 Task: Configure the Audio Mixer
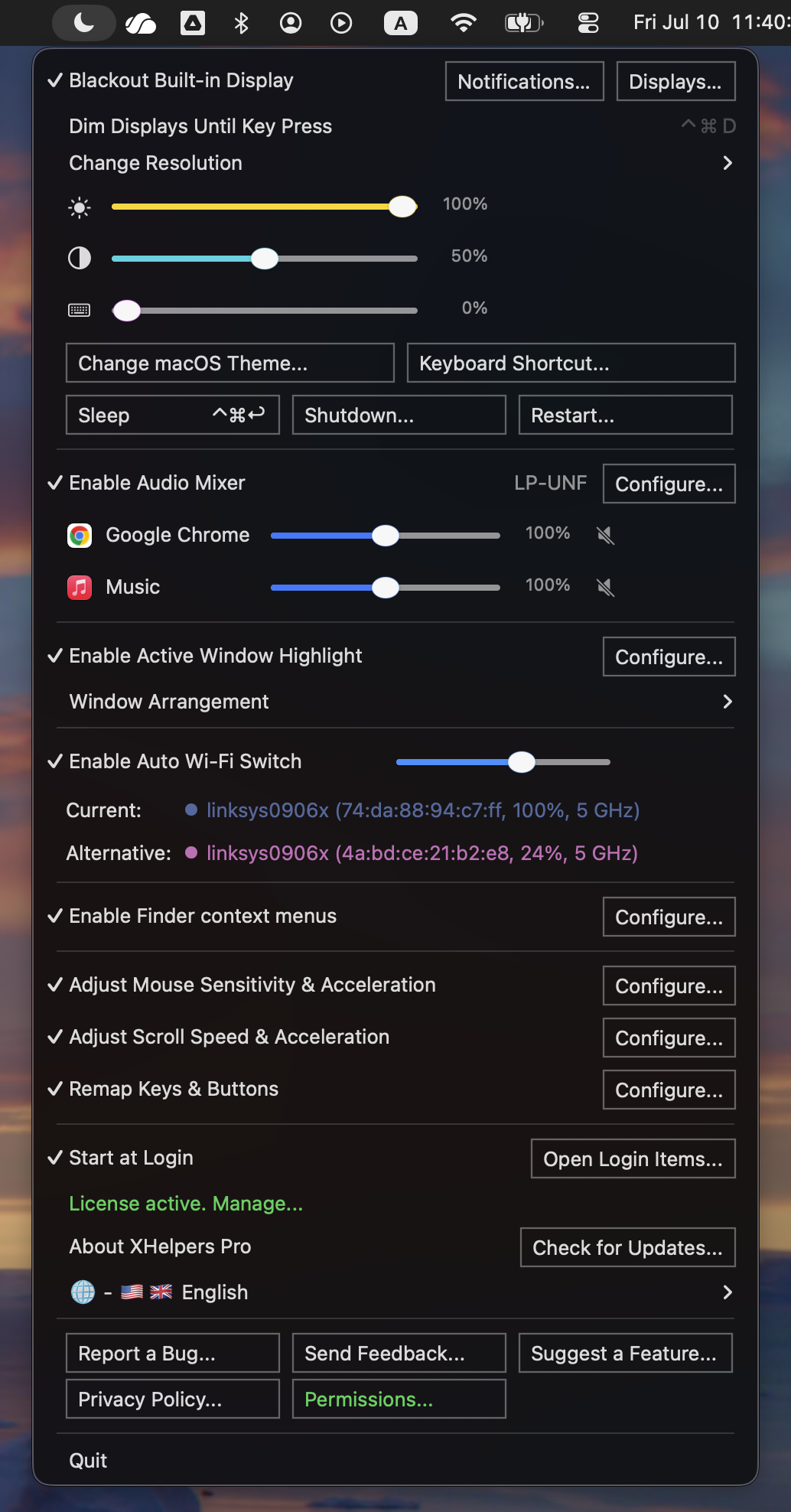(x=669, y=484)
